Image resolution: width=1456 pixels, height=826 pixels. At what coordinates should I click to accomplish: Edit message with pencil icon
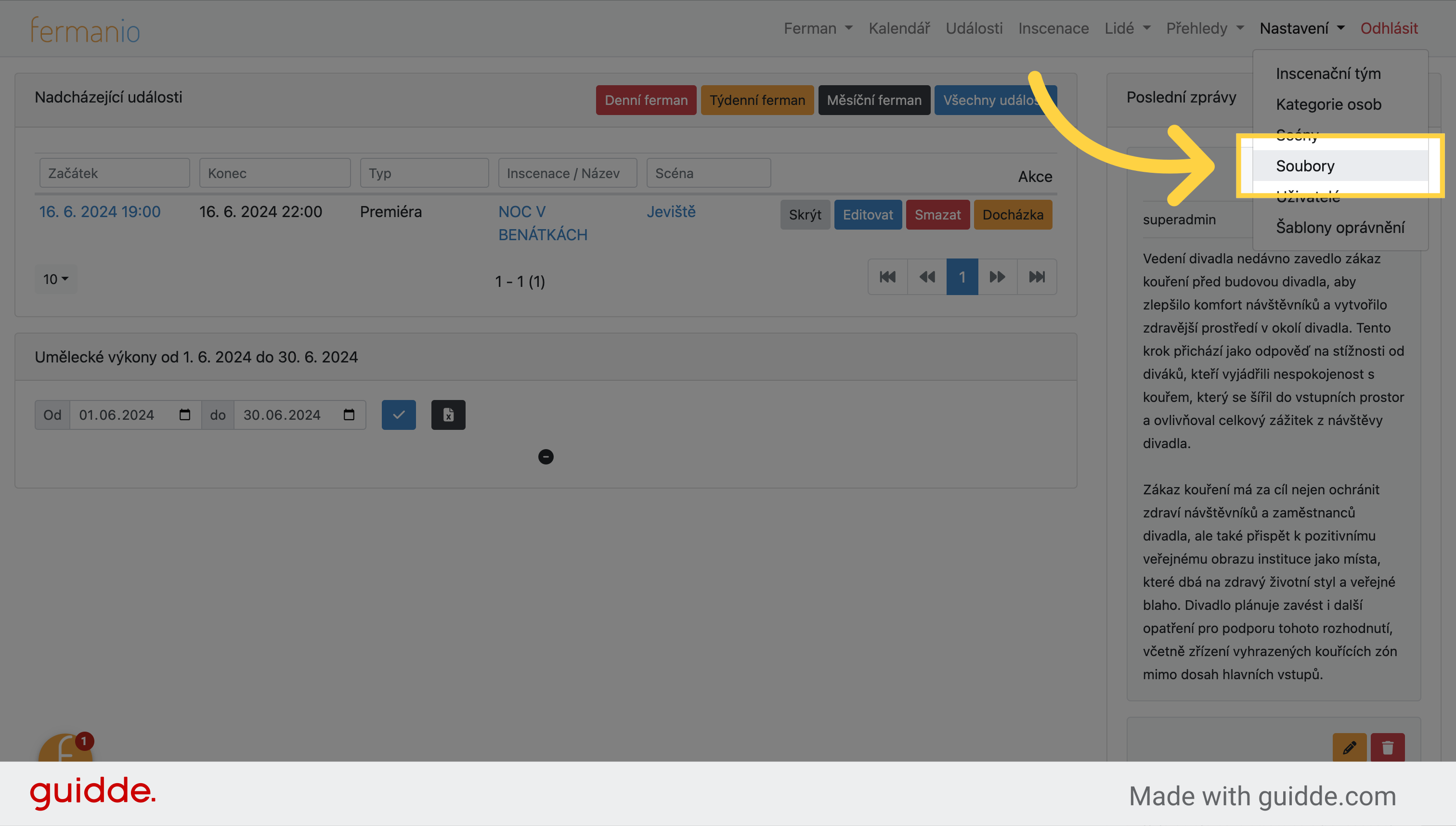(x=1349, y=748)
